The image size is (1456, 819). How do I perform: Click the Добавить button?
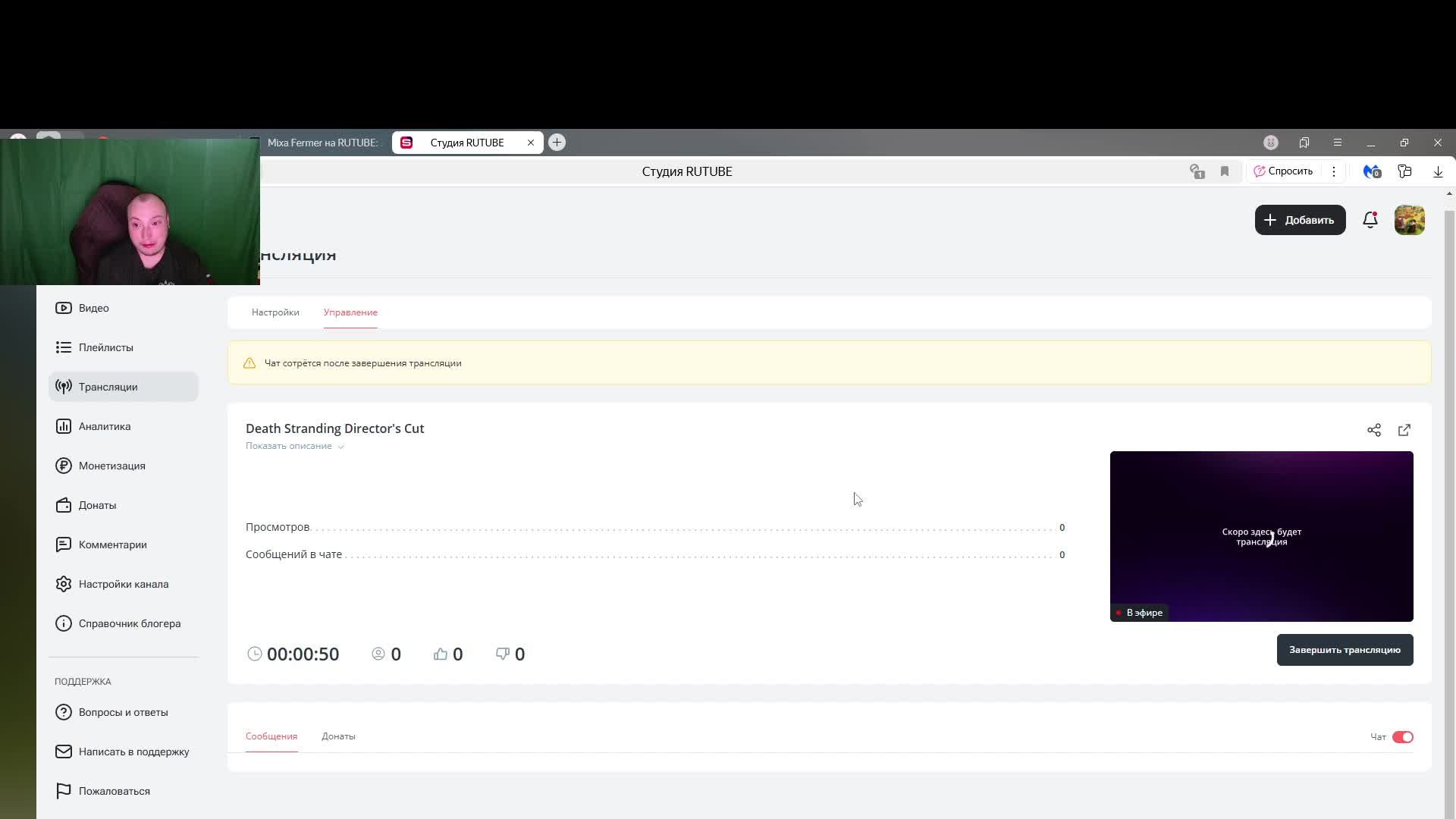tap(1300, 220)
